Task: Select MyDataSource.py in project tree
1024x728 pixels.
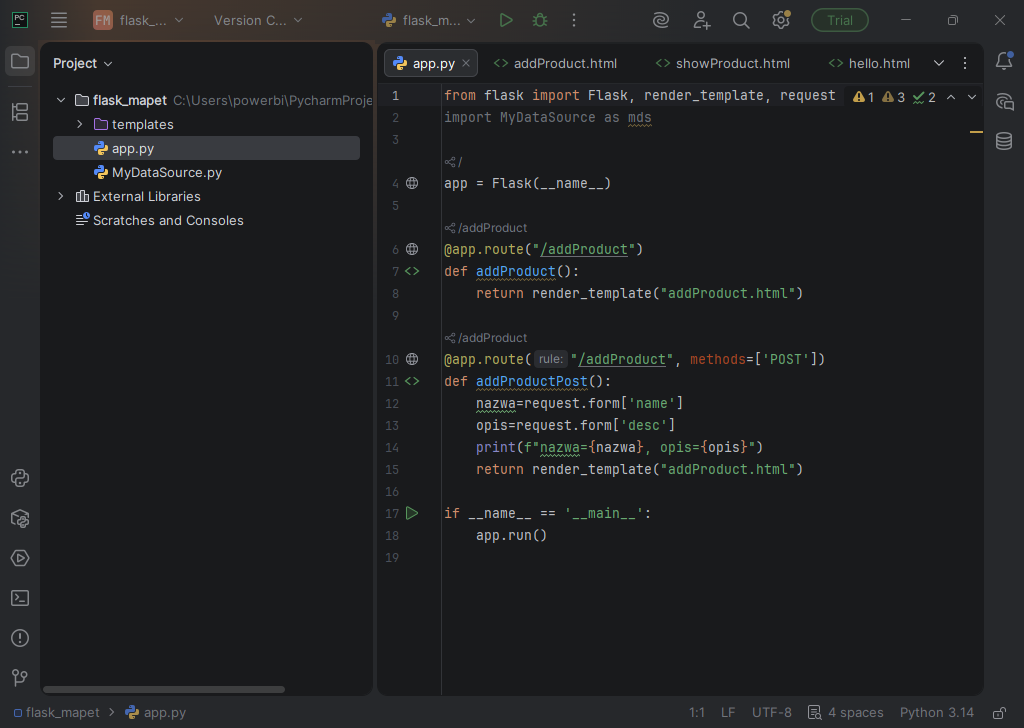Action: click(206, 172)
